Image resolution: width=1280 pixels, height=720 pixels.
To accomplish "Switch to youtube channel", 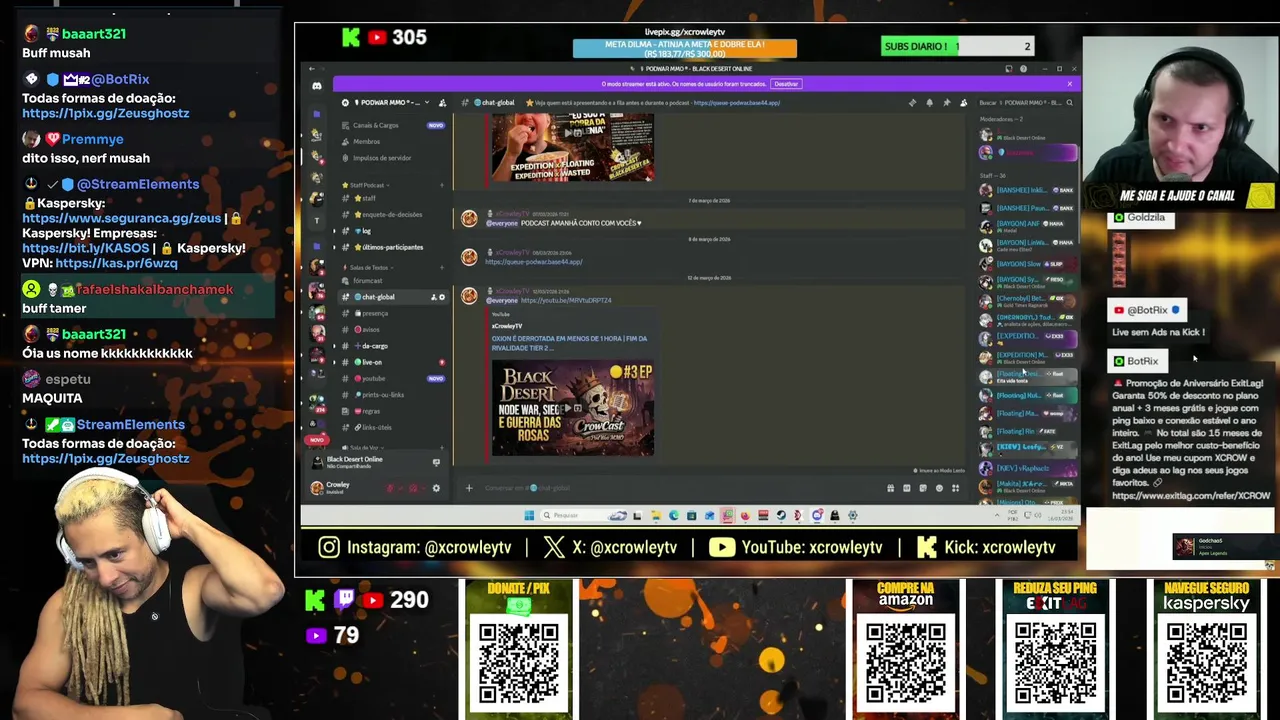I will [x=392, y=378].
